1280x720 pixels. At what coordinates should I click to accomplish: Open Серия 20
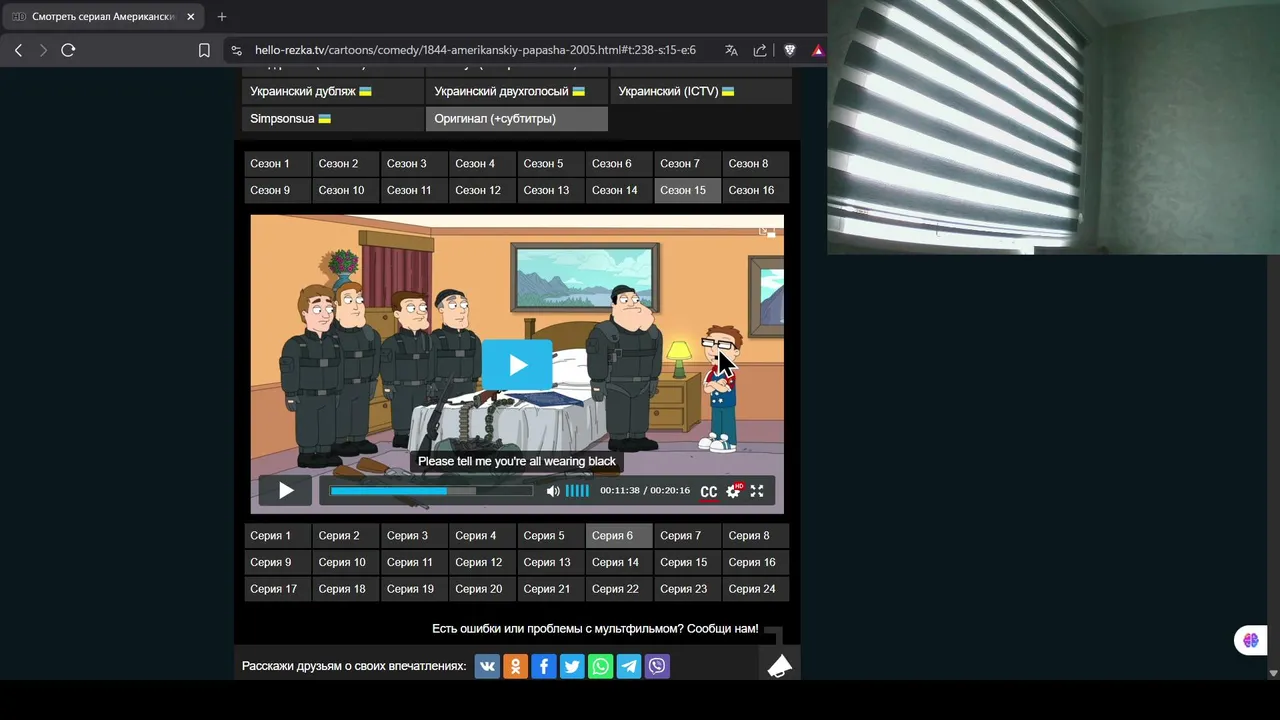[x=482, y=589]
